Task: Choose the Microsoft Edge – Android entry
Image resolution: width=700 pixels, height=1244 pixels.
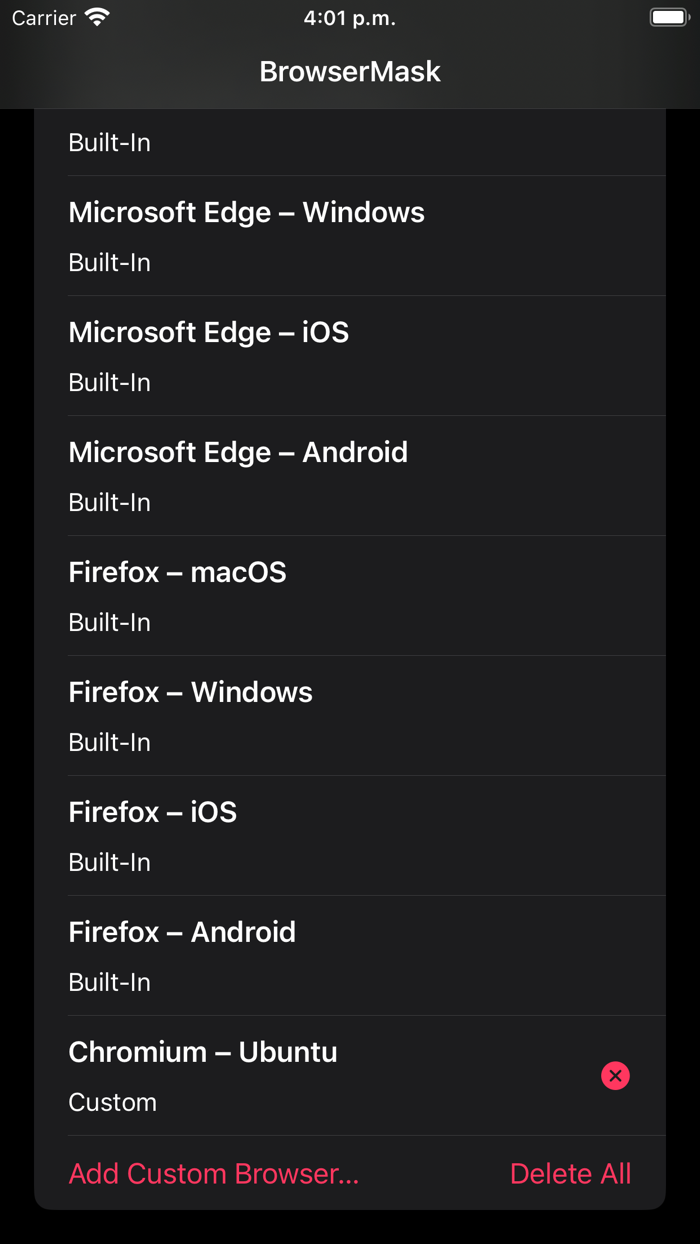Action: pos(238,452)
